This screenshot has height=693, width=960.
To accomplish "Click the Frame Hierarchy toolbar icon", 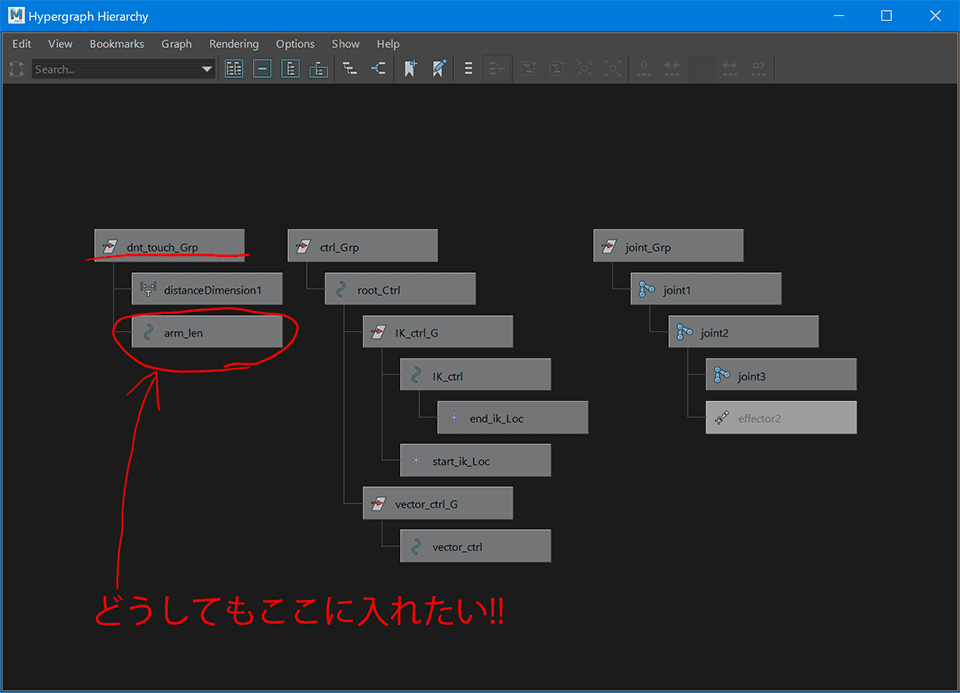I will coord(290,69).
